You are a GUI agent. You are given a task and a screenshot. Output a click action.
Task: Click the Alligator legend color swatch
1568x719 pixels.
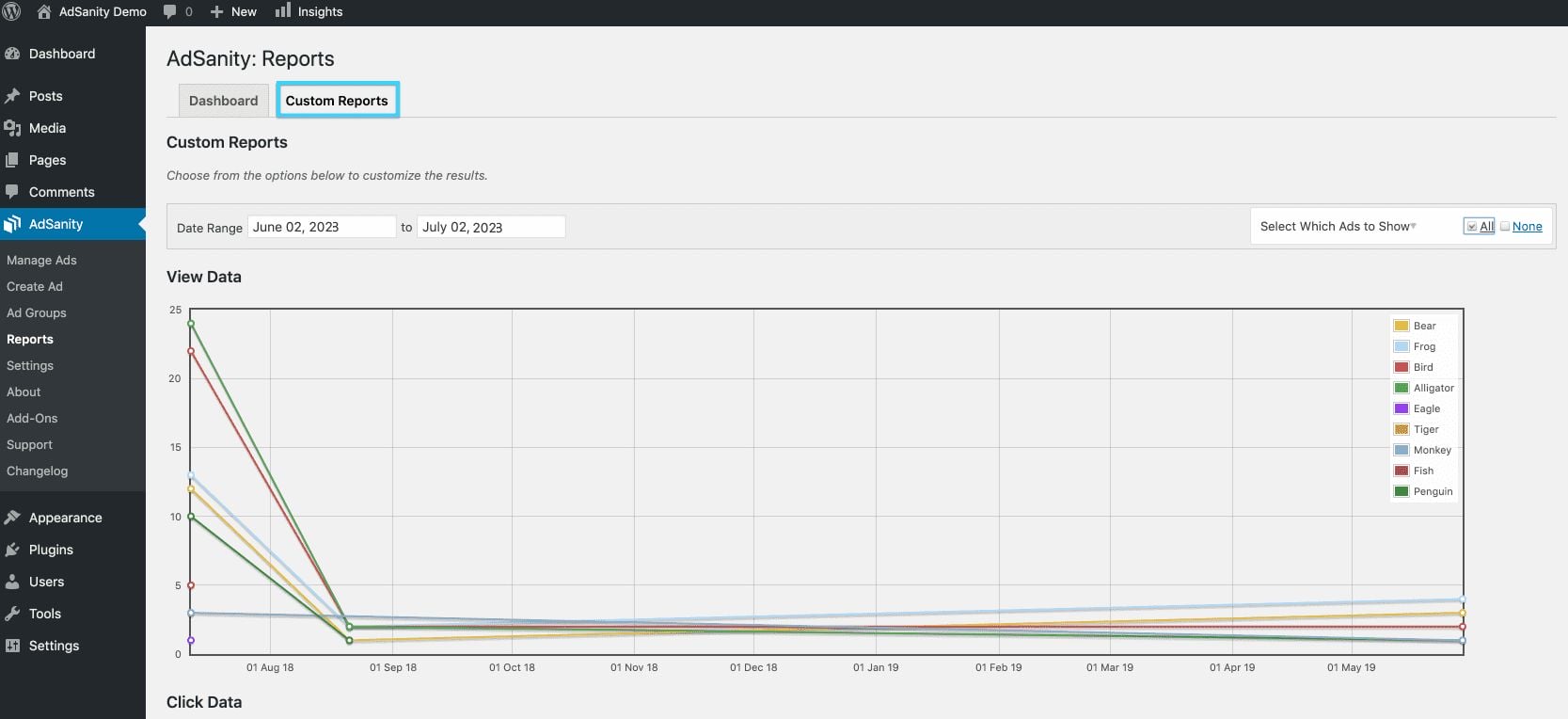pos(1402,388)
